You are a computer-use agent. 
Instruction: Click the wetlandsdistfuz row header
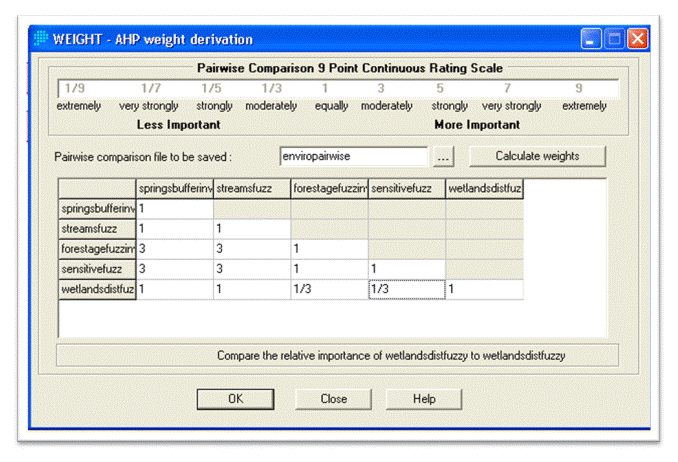pyautogui.click(x=97, y=289)
